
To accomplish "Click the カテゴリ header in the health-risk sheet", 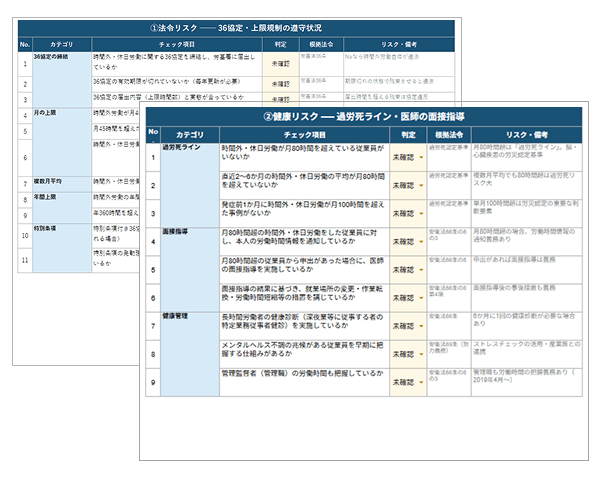I will [190, 135].
